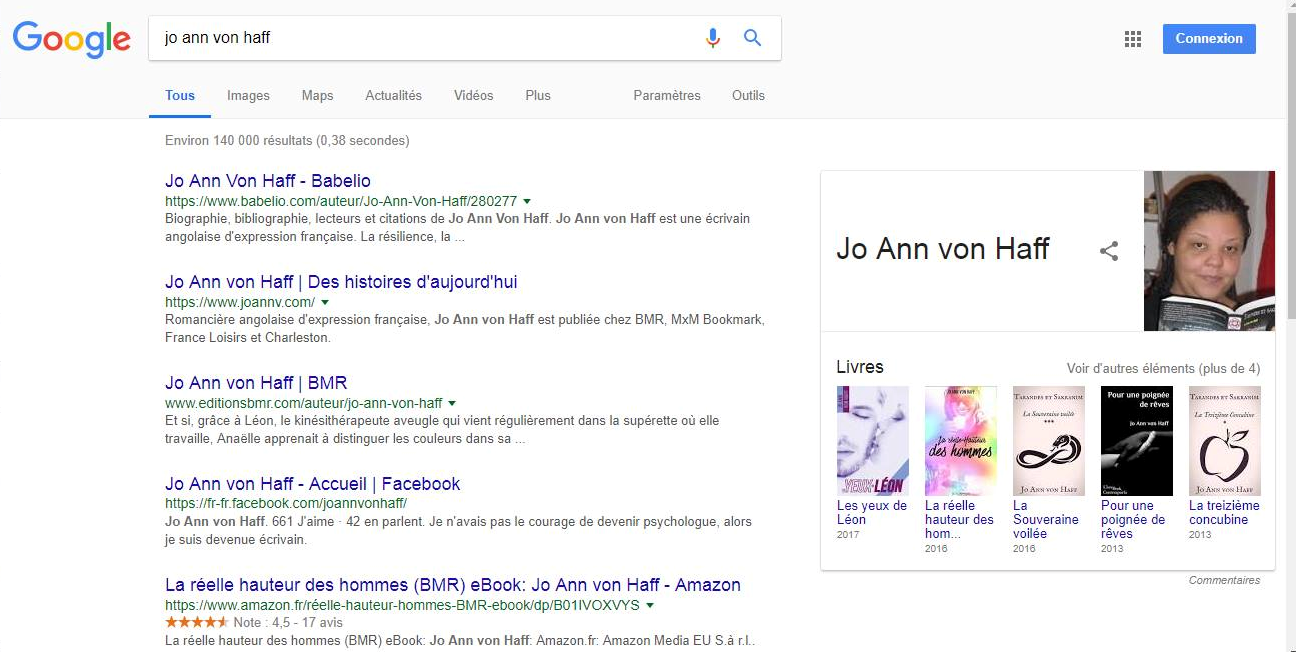Click the Commentaires feedback link
The image size is (1296, 652).
1225,580
